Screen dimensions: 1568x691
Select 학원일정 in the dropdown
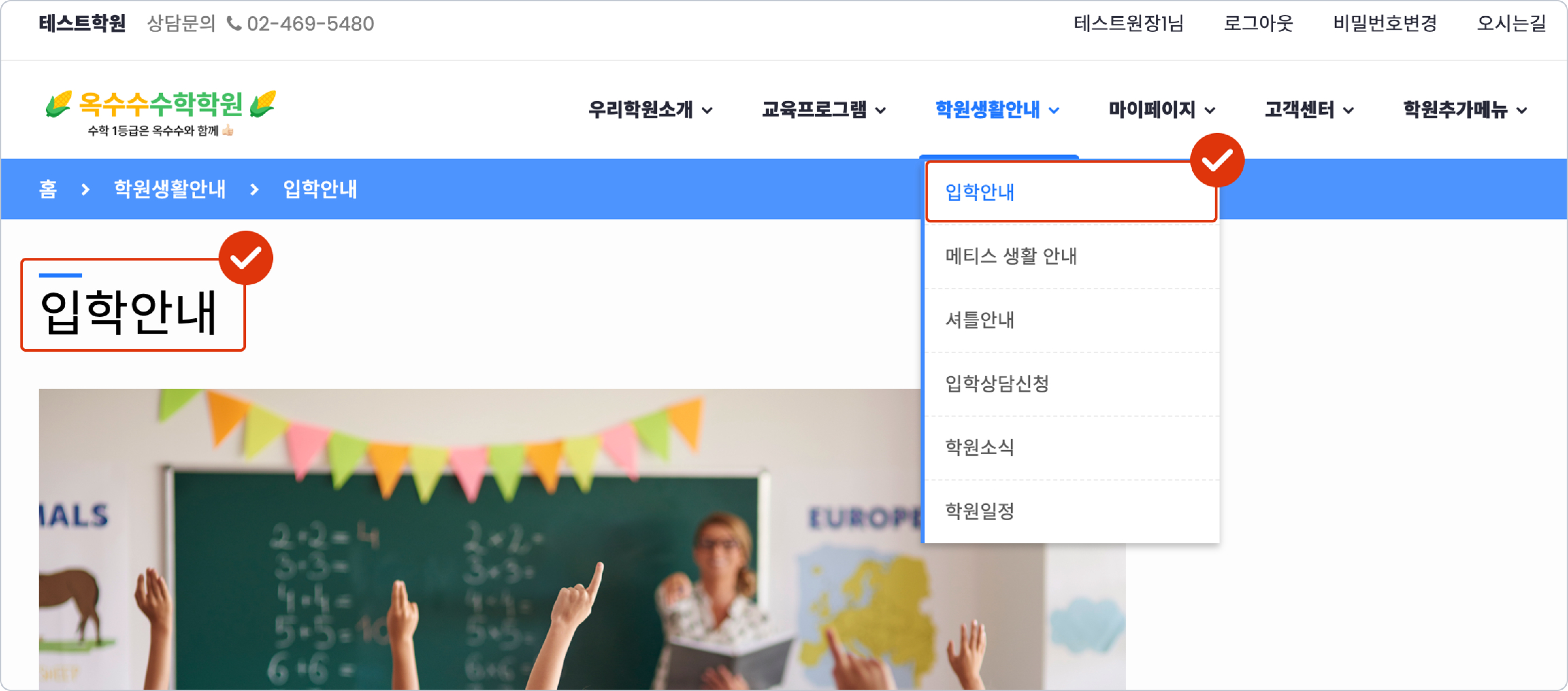(979, 511)
